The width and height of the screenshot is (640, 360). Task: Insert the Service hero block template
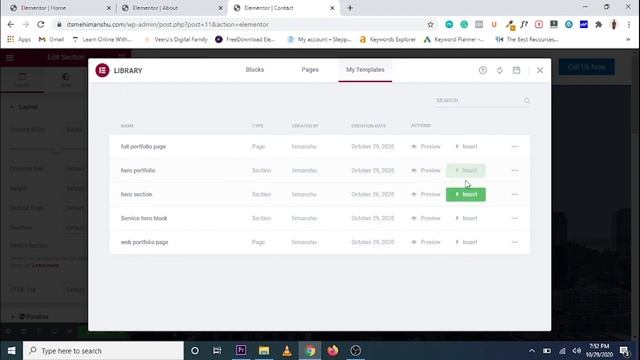tap(466, 218)
